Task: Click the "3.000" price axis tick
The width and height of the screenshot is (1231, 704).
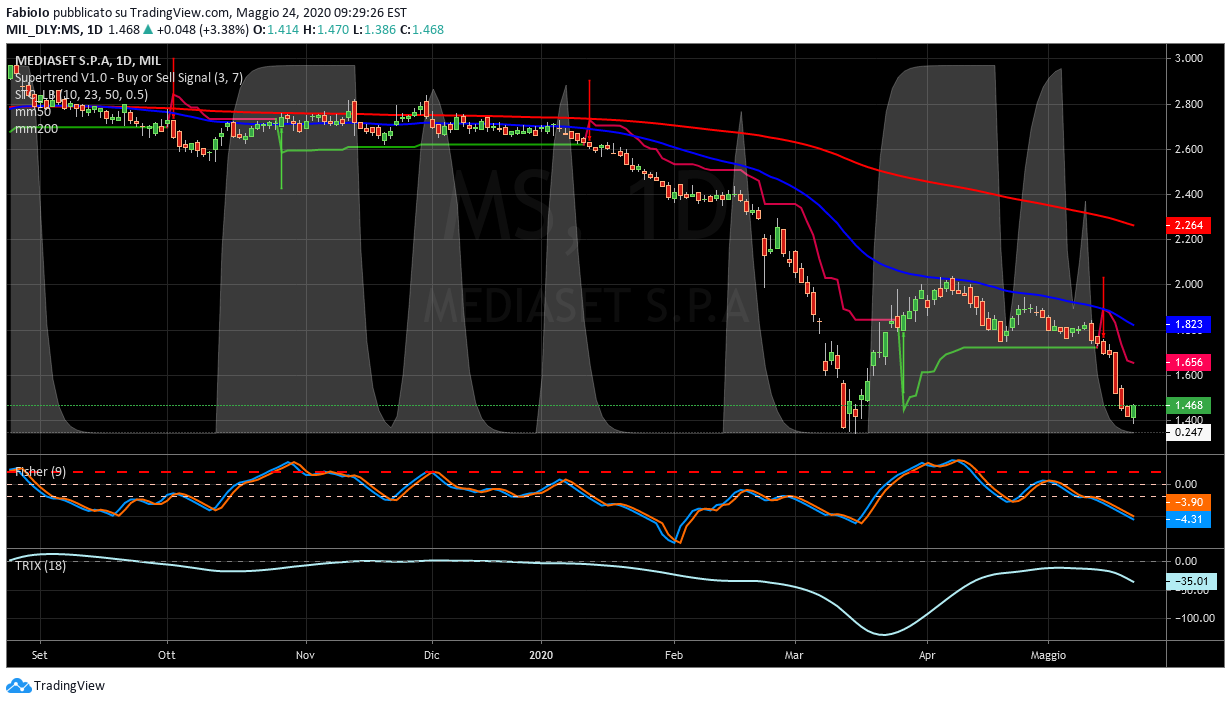Action: coord(1188,59)
